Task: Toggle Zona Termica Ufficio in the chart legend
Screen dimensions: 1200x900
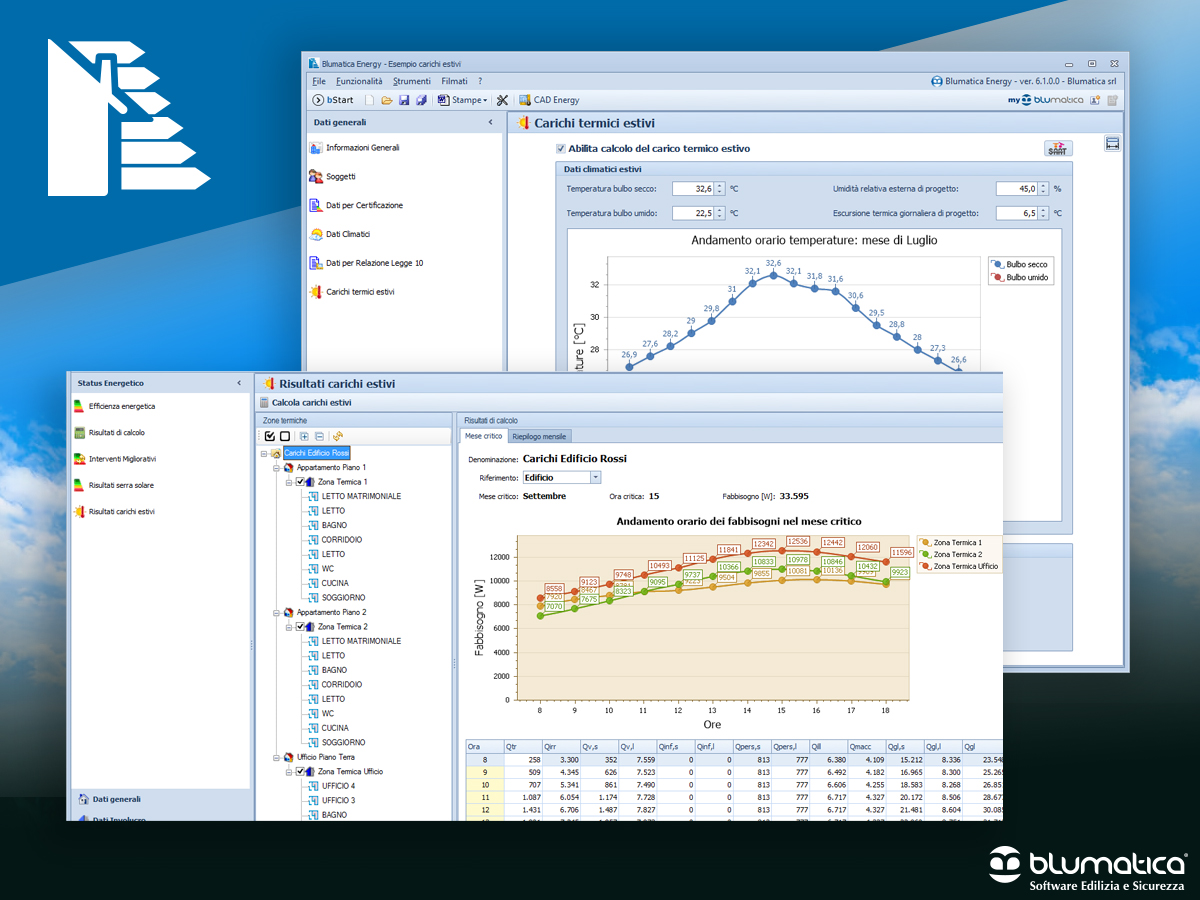Action: click(x=959, y=566)
